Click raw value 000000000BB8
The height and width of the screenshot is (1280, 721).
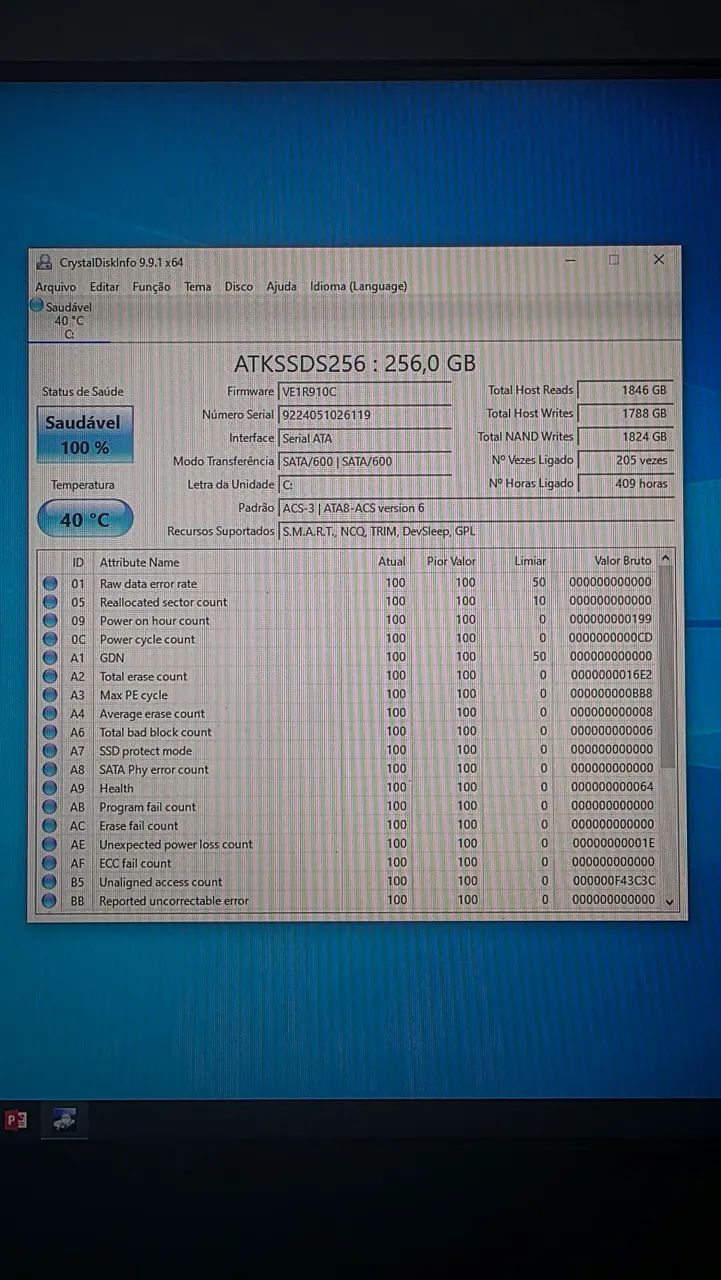click(x=610, y=694)
